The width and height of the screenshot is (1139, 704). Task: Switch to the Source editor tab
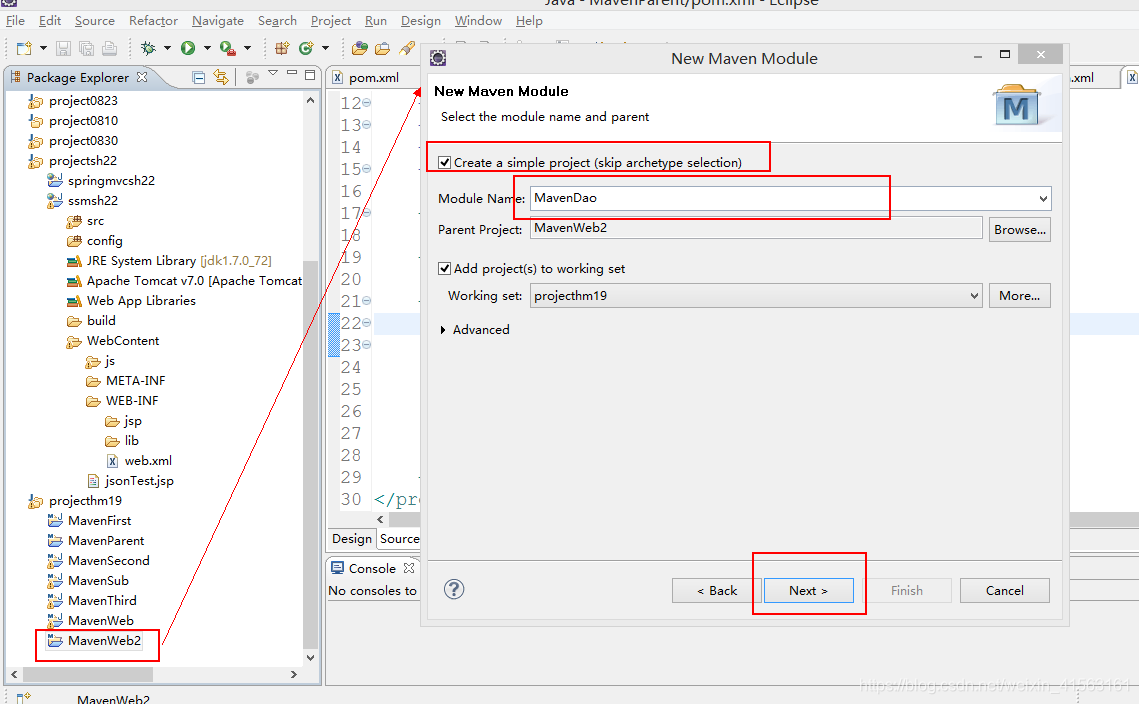click(x=399, y=538)
